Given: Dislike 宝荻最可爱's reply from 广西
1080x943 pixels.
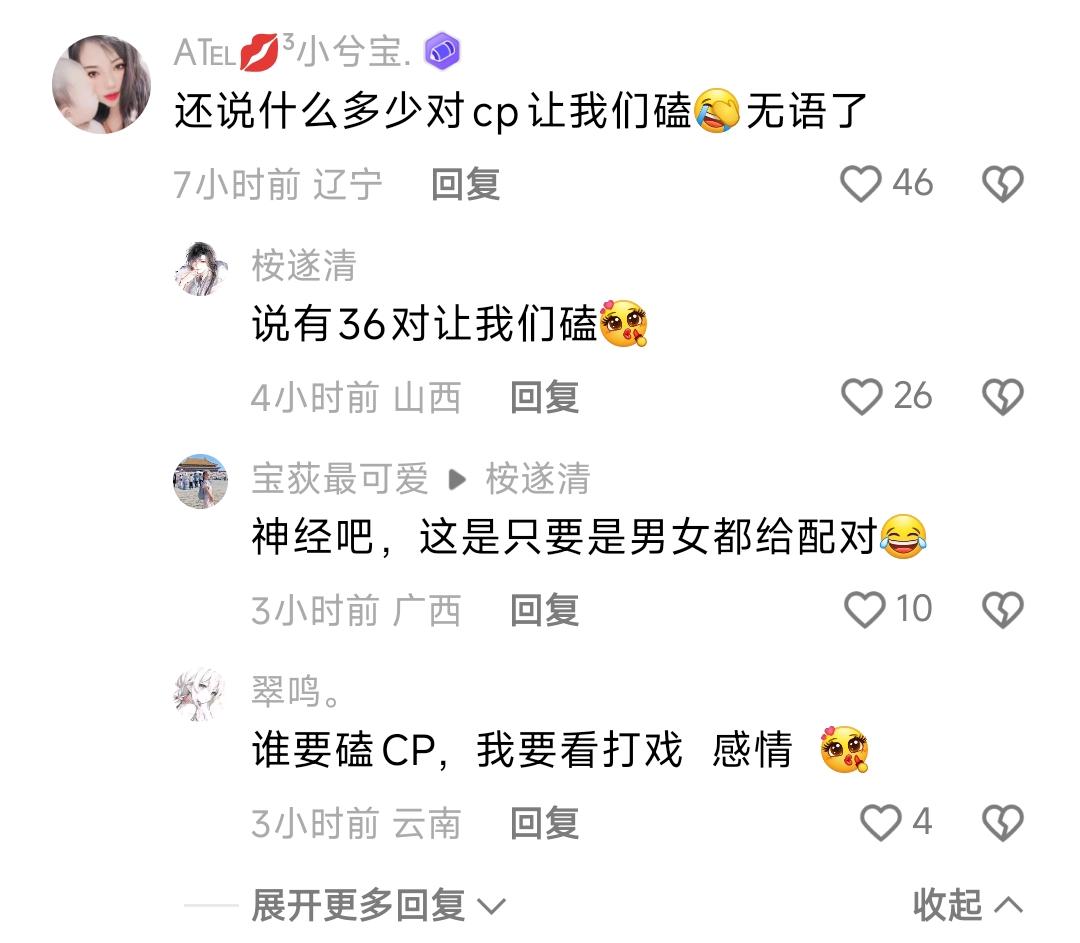Looking at the screenshot, I should pyautogui.click(x=1002, y=610).
